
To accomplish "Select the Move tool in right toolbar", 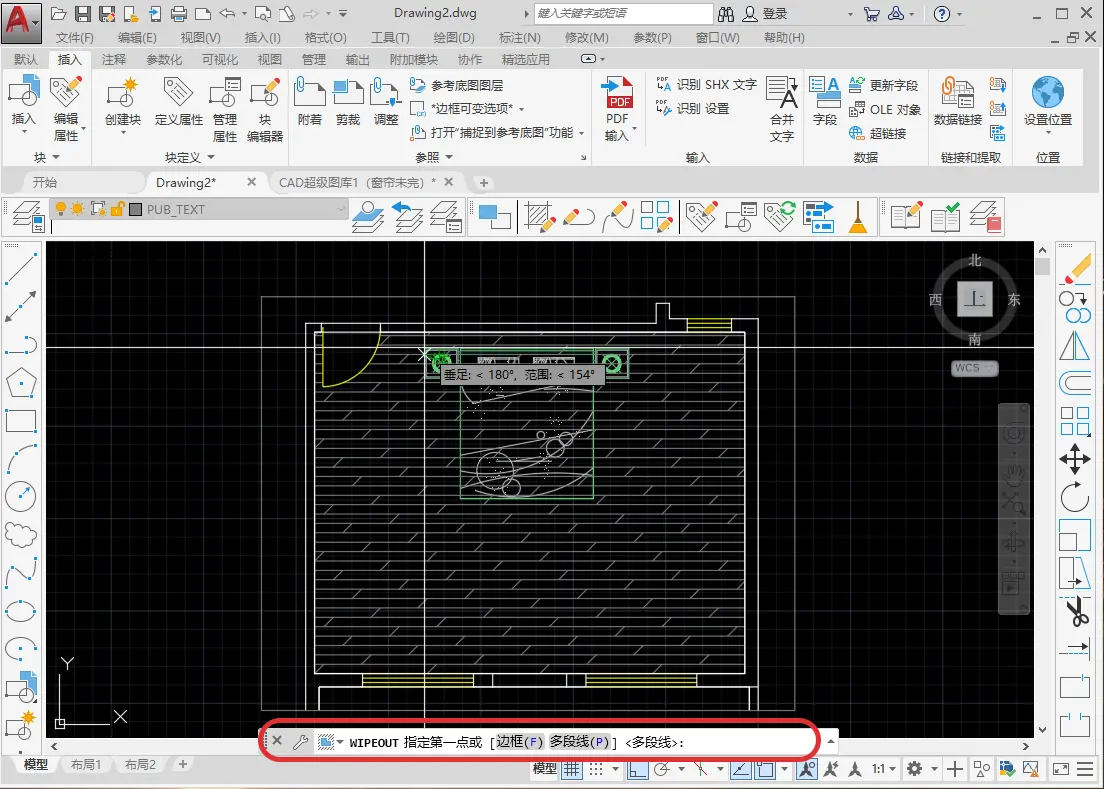I will point(1074,460).
